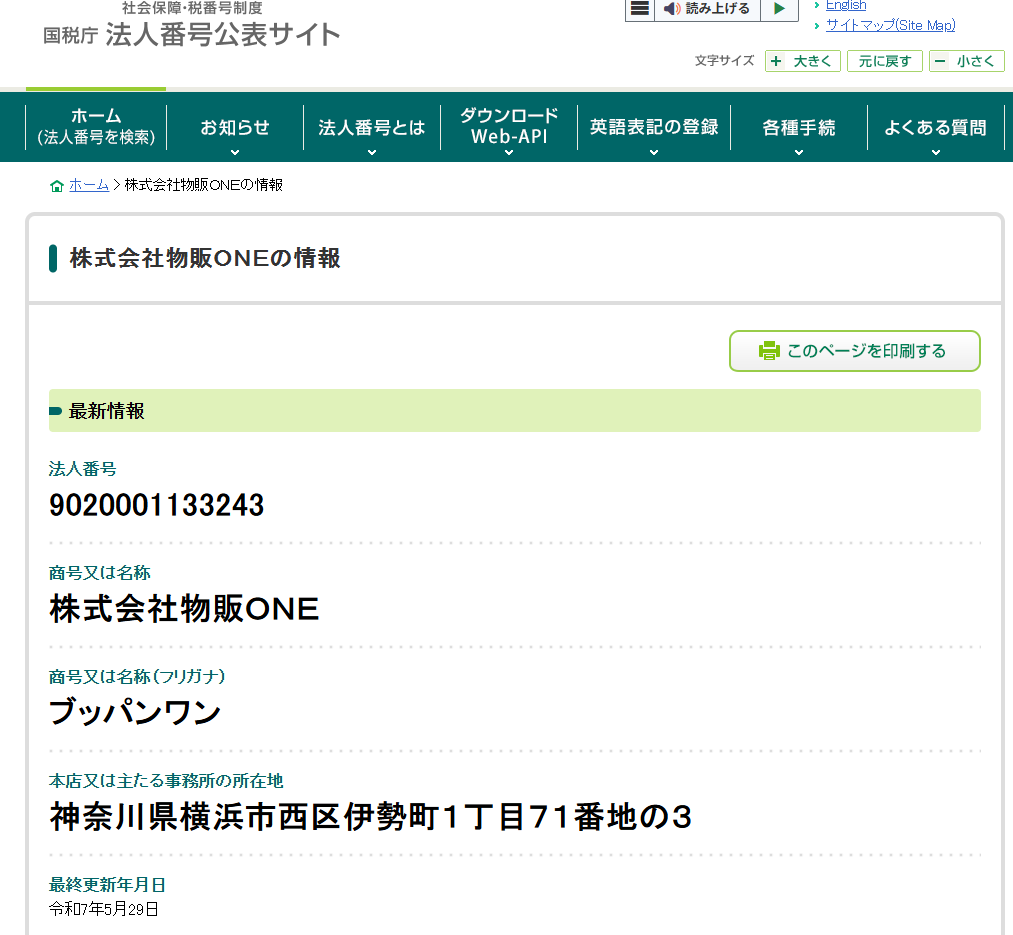Expand the 法人番号とは menu

[372, 128]
